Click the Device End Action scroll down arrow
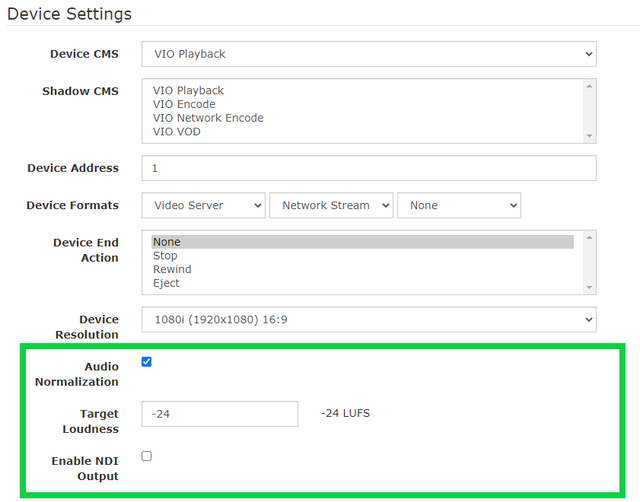The width and height of the screenshot is (640, 502). tap(589, 287)
